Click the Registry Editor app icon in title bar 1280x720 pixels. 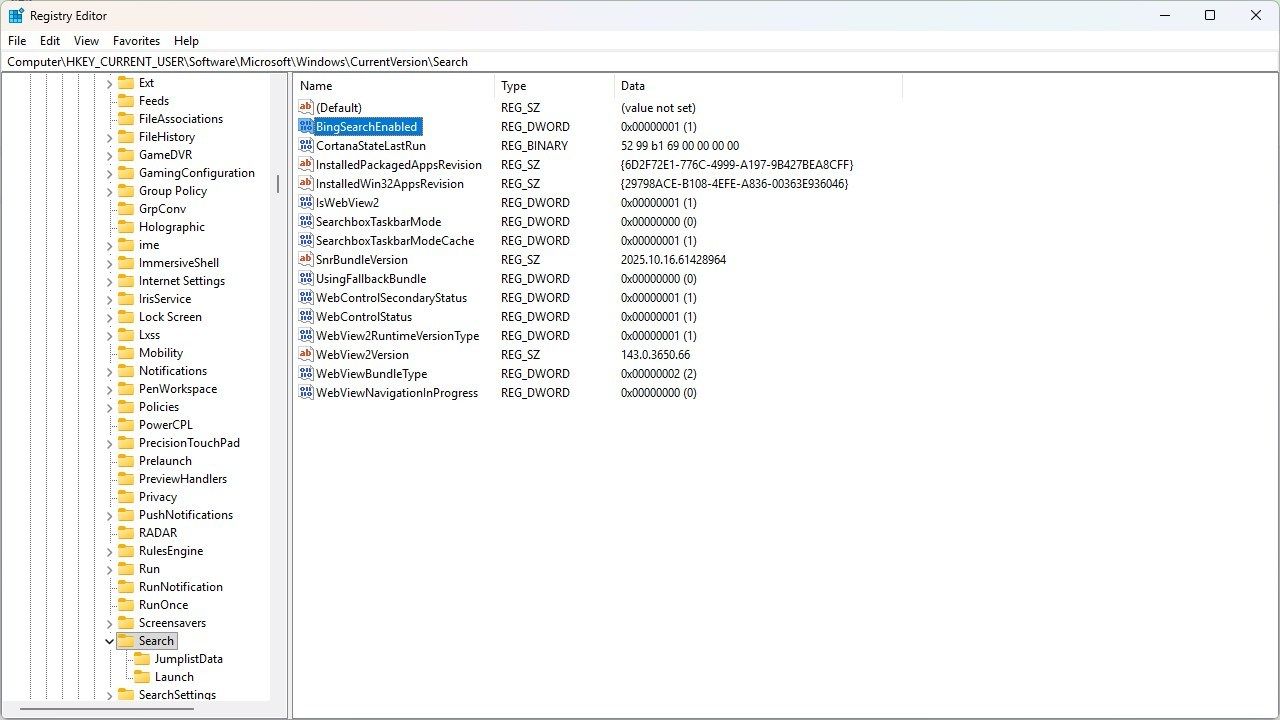pos(16,15)
